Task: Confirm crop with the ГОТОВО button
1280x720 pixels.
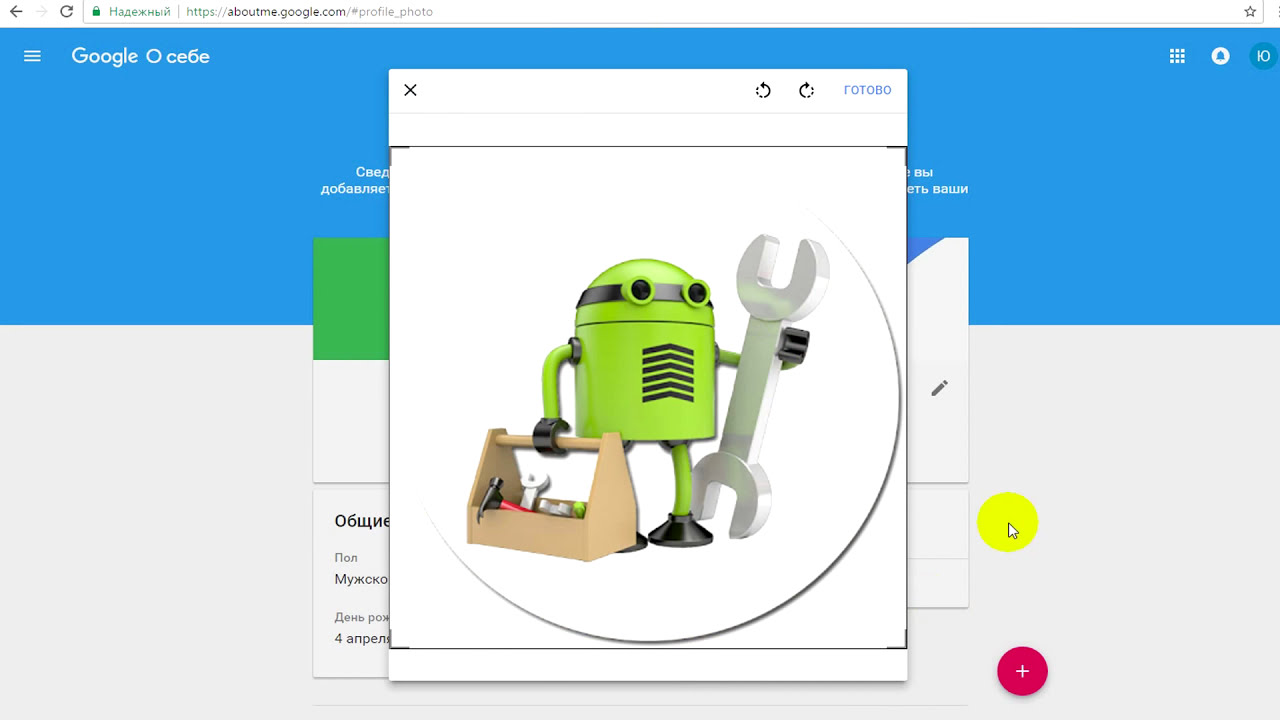Action: point(867,90)
